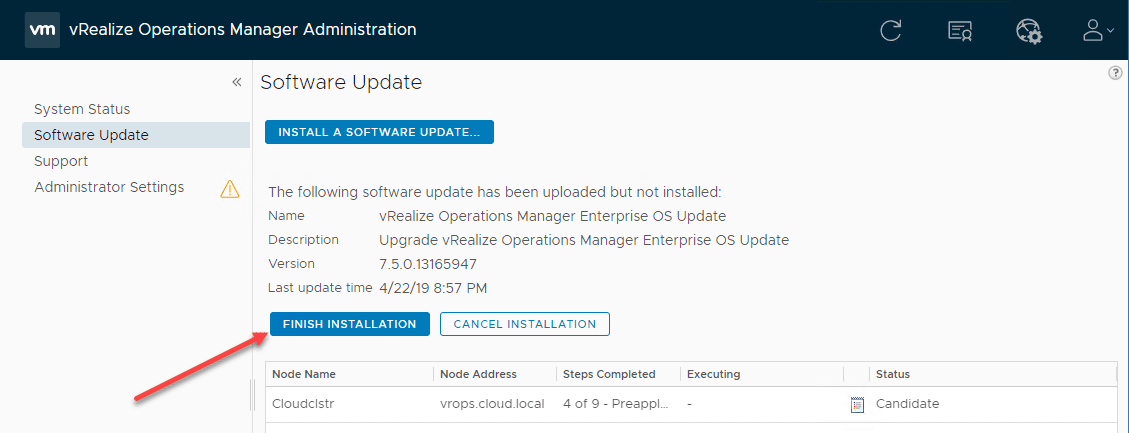Open the certificate icon in header
The width and height of the screenshot is (1129, 433).
coord(960,31)
